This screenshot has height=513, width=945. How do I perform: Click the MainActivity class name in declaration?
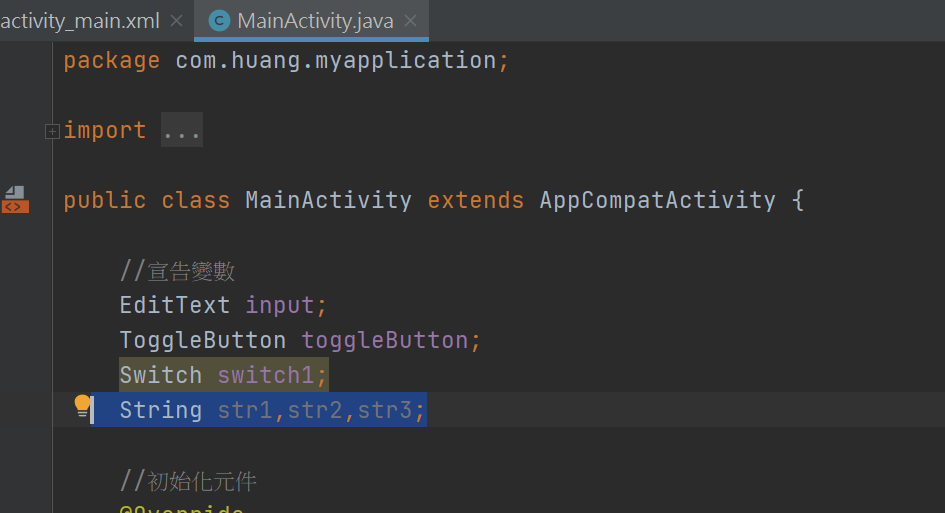(x=328, y=200)
